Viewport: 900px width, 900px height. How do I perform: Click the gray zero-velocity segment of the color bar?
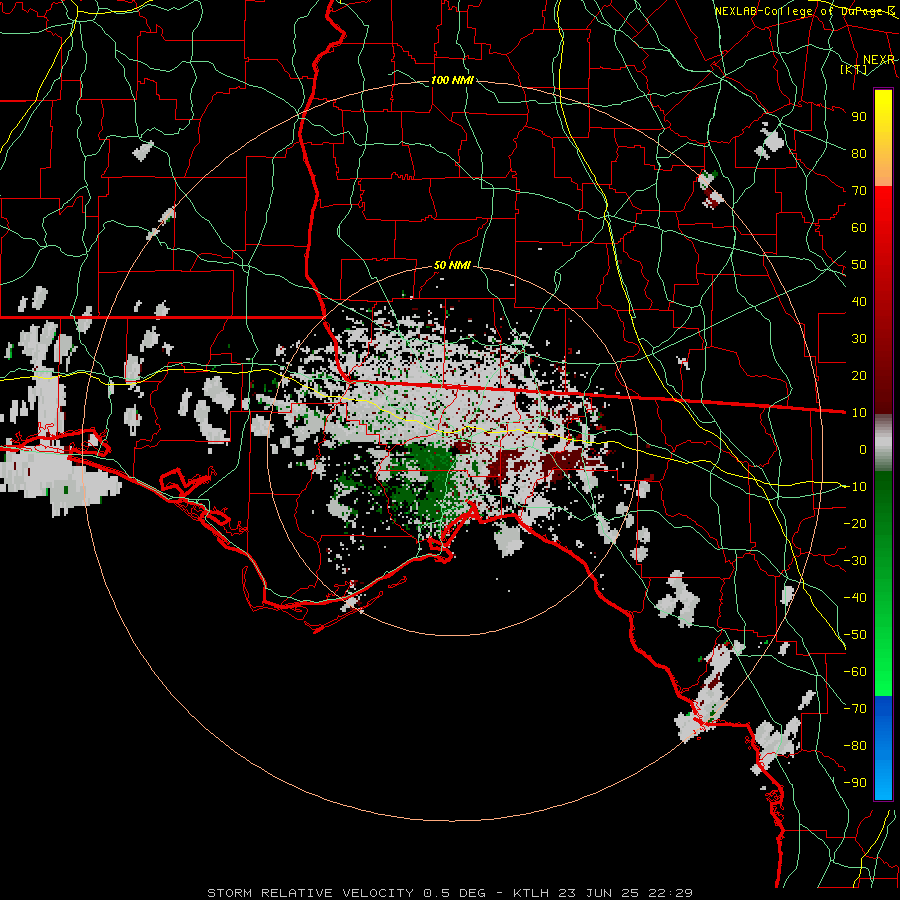point(883,442)
